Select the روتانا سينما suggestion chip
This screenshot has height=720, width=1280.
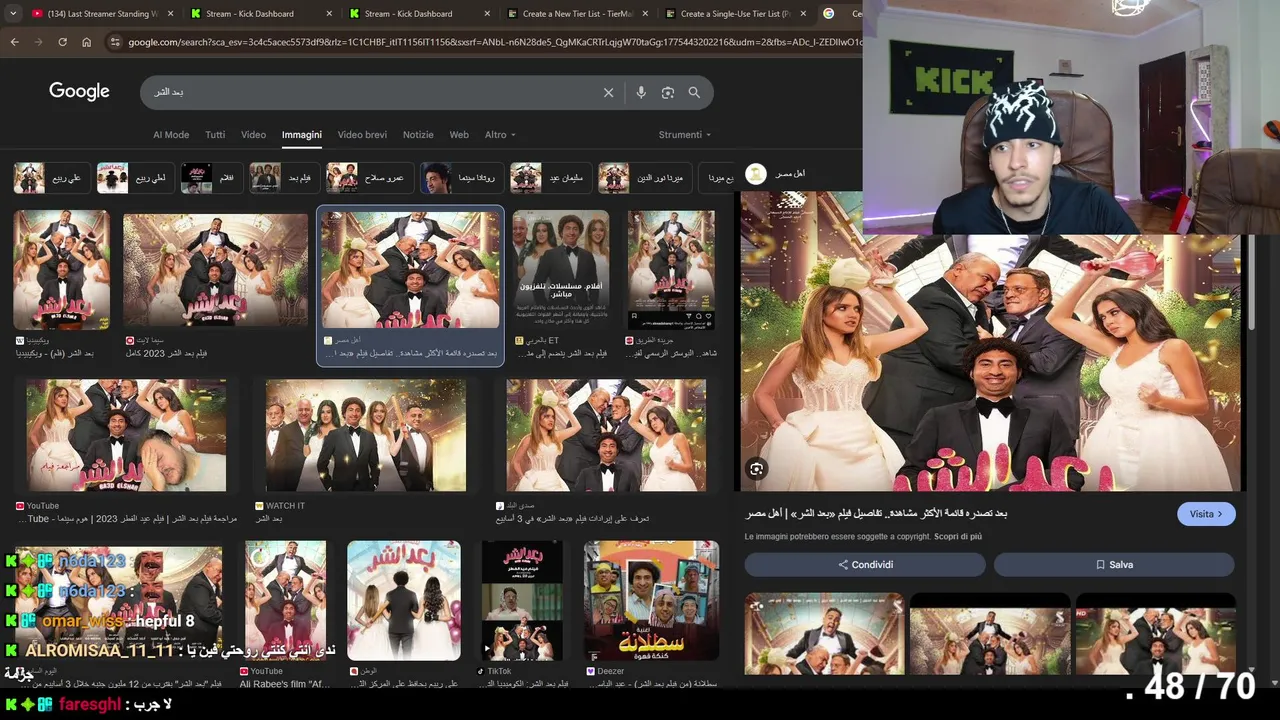459,178
